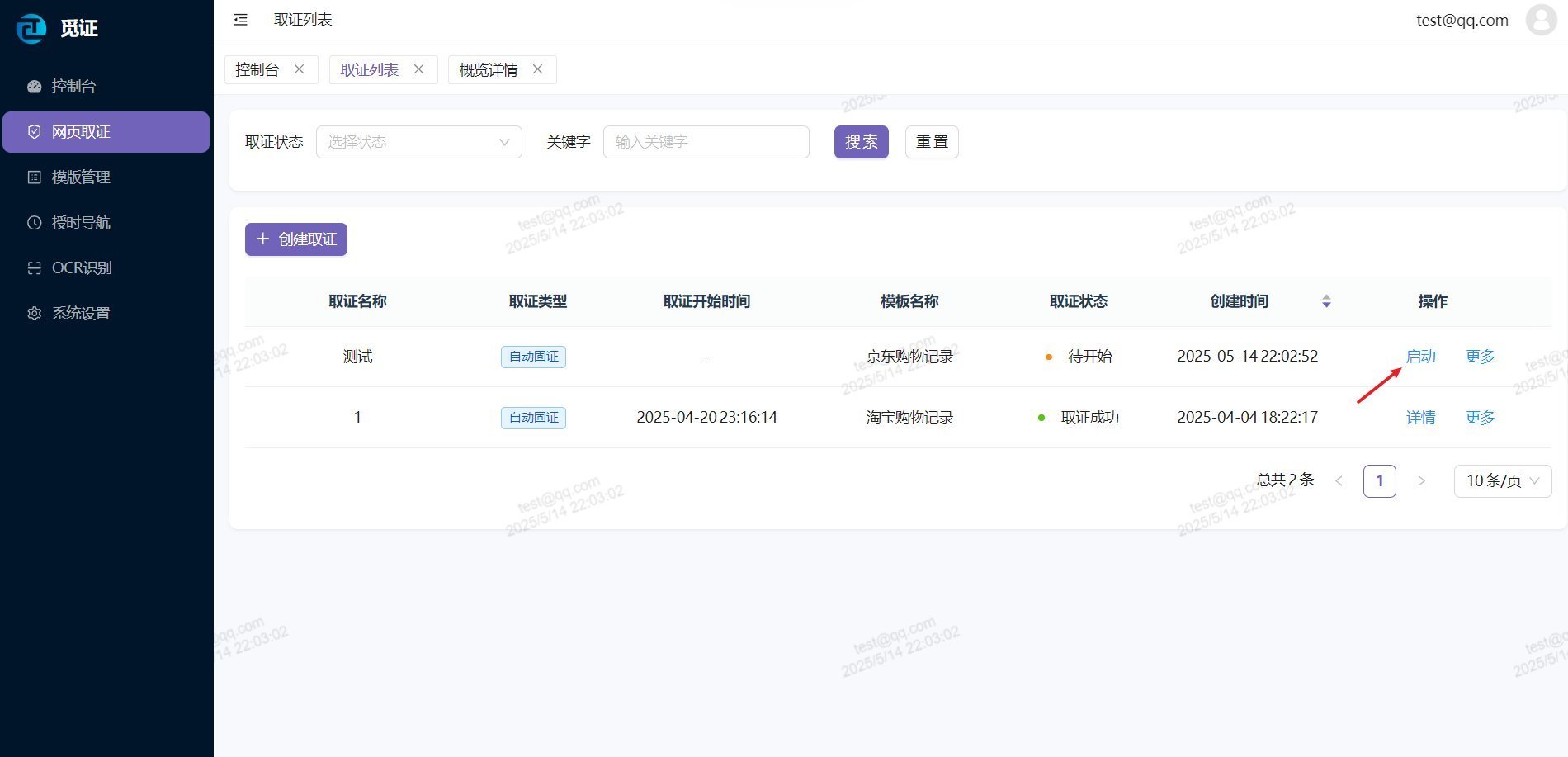1568x757 pixels.
Task: Click the sidebar collapse icon
Action: pyautogui.click(x=241, y=20)
